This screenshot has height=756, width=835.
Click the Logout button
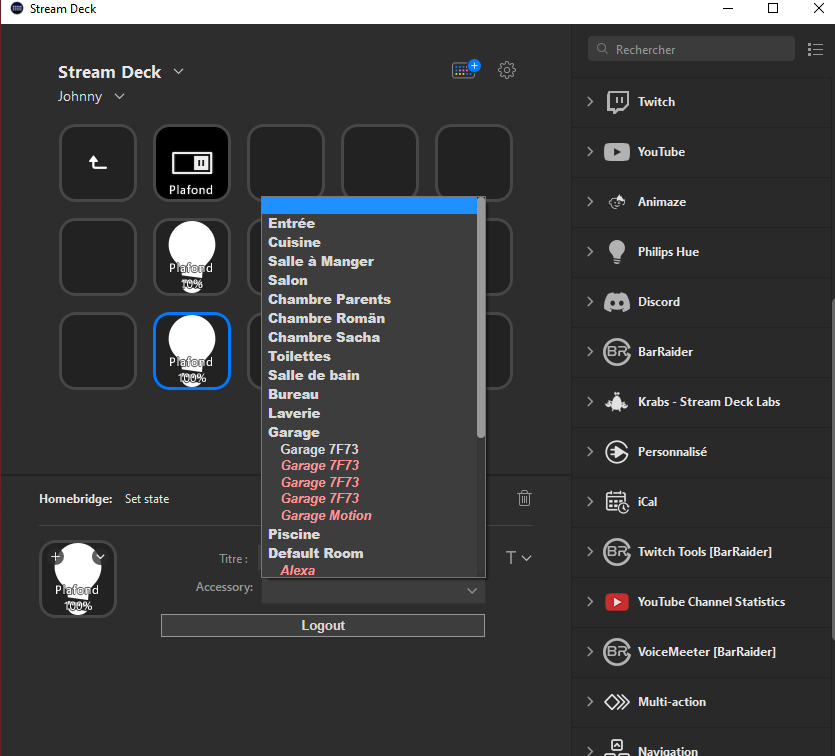(x=322, y=625)
